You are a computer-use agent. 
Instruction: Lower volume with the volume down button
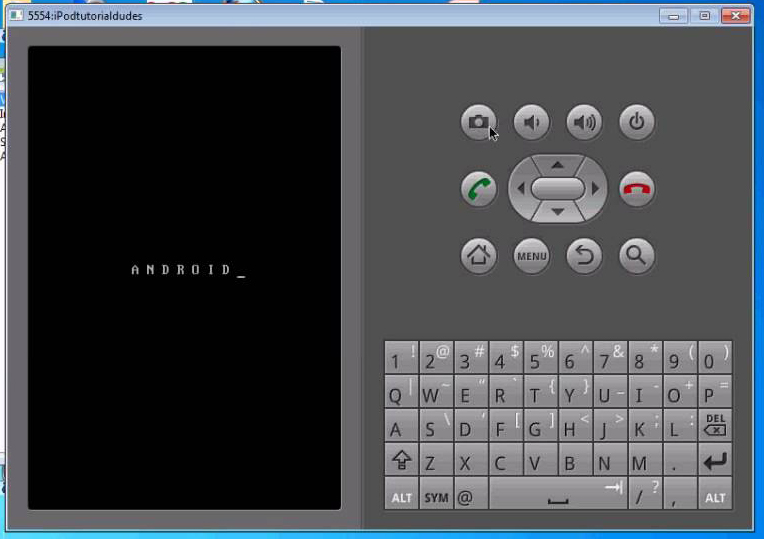tap(532, 122)
